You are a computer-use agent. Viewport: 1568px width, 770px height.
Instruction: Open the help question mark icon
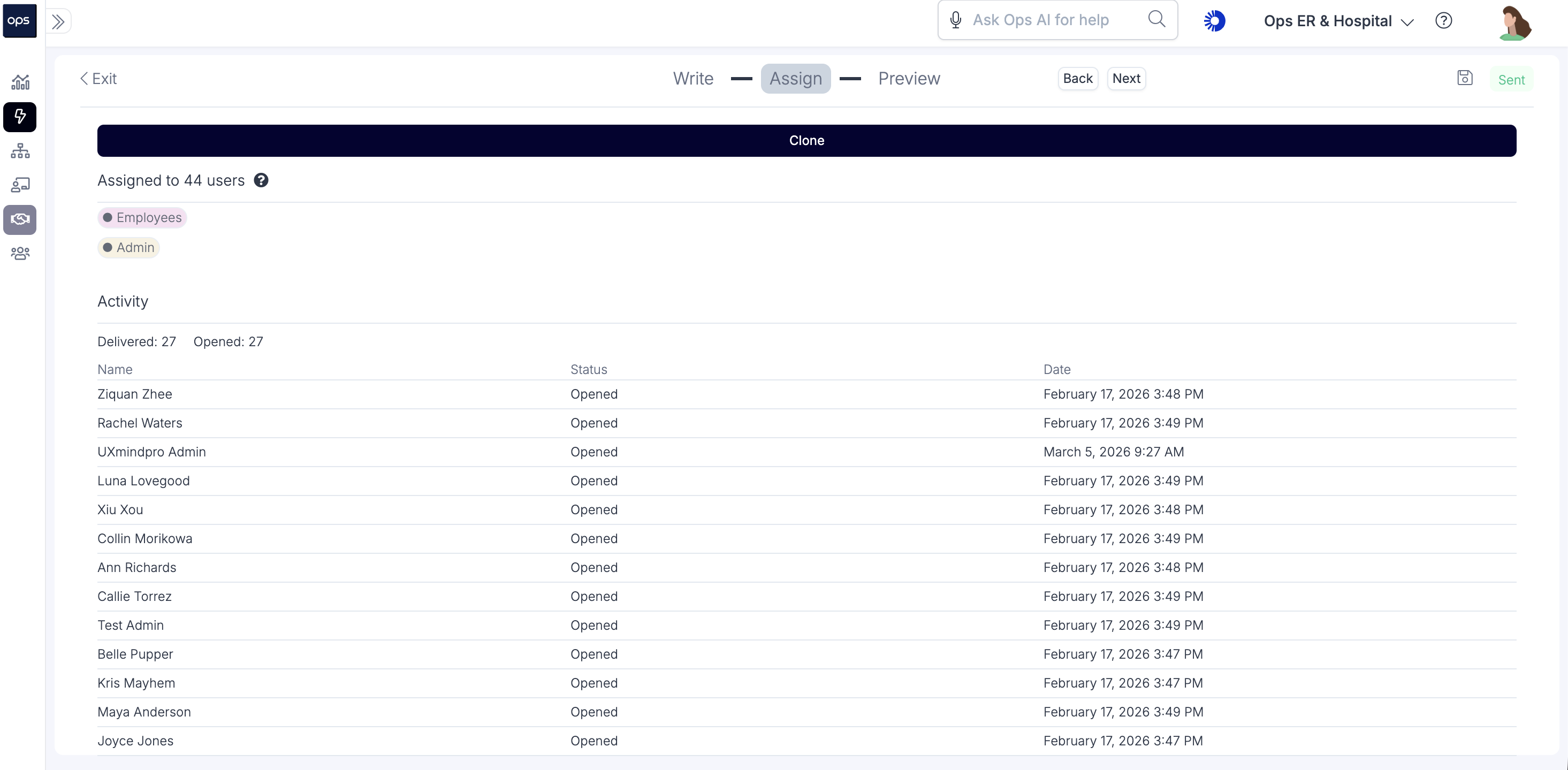coord(1443,21)
